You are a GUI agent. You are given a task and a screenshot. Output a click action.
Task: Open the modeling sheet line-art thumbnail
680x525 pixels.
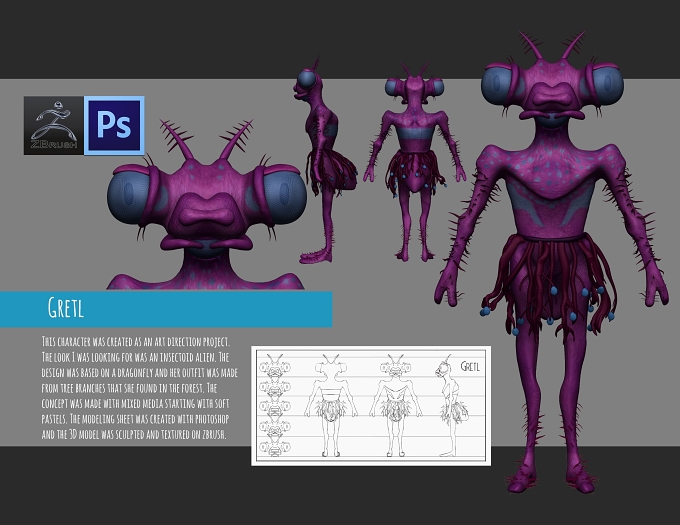pyautogui.click(x=371, y=406)
